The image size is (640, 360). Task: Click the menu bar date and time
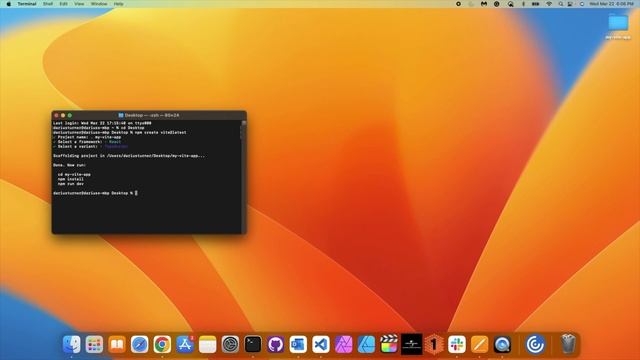coord(611,4)
